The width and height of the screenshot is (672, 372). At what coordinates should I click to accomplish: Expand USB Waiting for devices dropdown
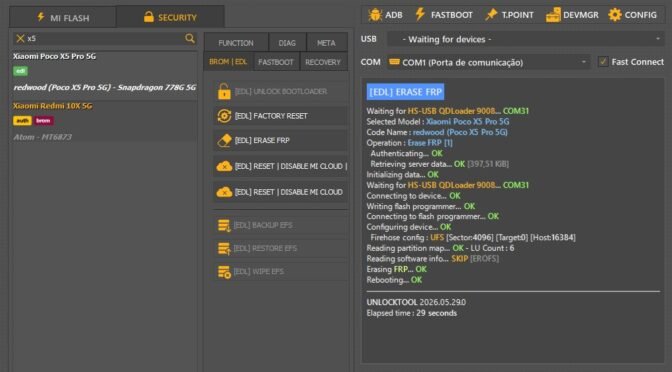point(525,39)
